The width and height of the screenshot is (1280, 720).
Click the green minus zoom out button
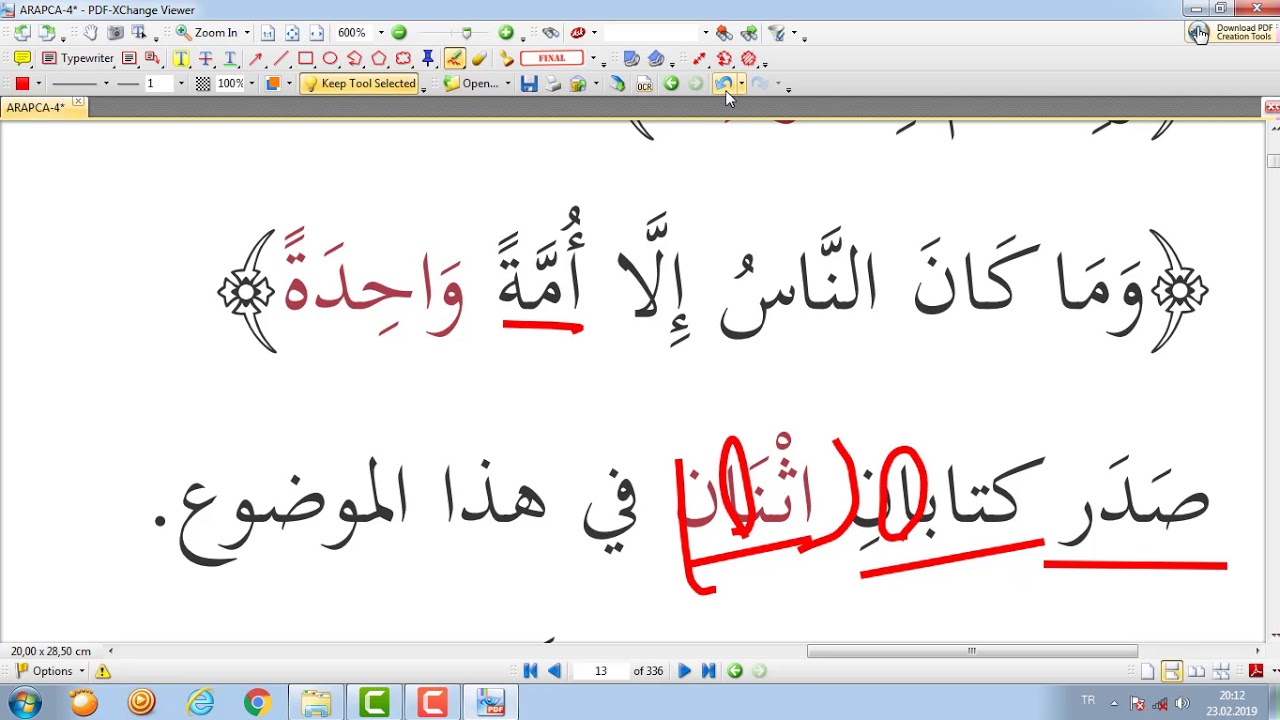click(399, 33)
